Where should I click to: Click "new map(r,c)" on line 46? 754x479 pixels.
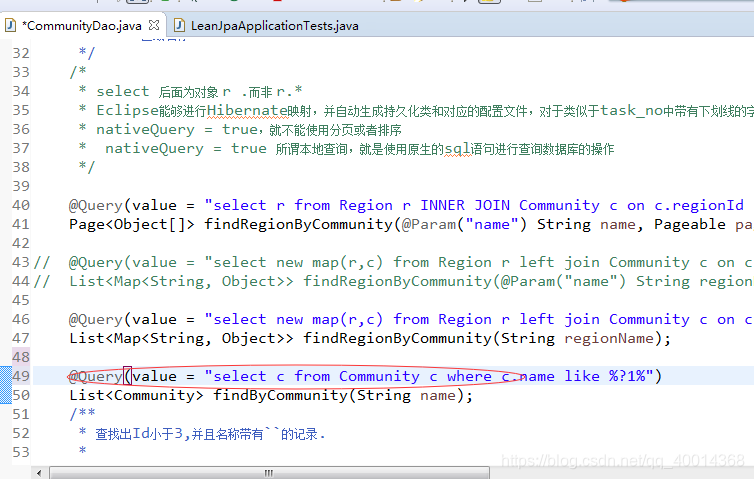click(x=329, y=319)
